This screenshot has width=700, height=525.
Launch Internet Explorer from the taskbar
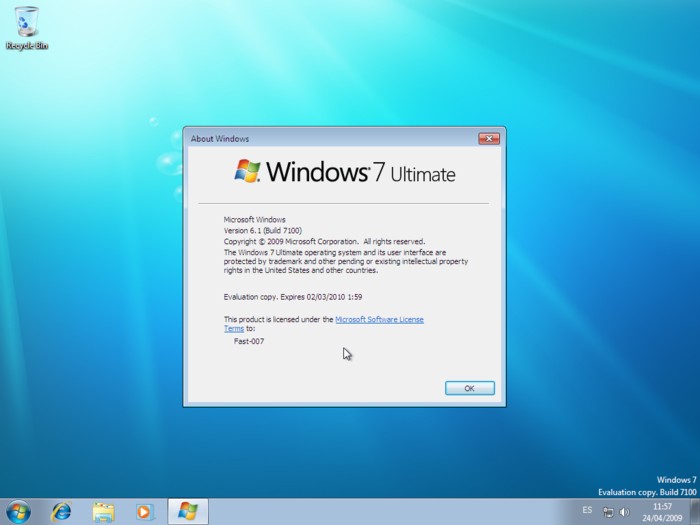61,512
